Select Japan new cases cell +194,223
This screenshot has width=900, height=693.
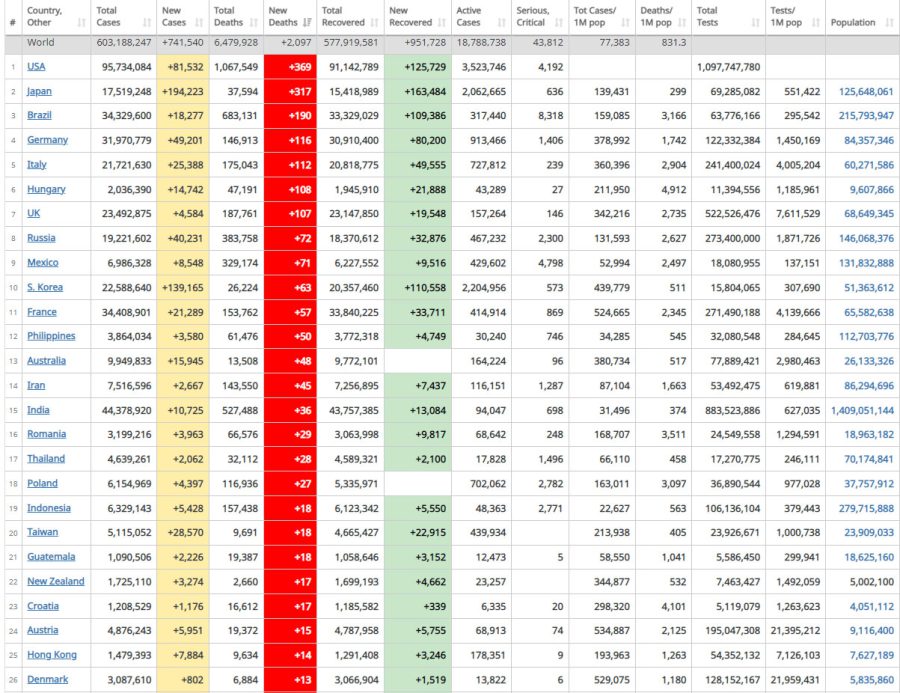(x=182, y=91)
